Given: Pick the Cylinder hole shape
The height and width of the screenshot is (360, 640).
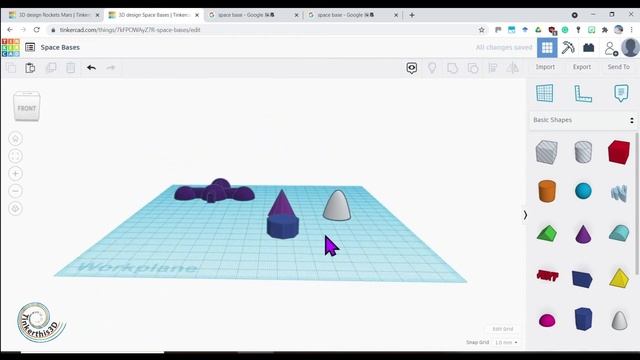Looking at the screenshot, I should [583, 151].
